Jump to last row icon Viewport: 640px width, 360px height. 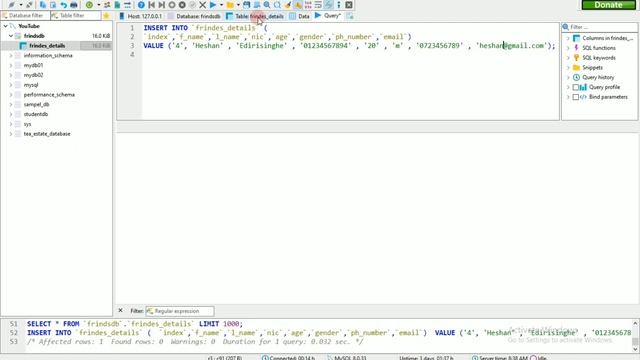click(162, 5)
